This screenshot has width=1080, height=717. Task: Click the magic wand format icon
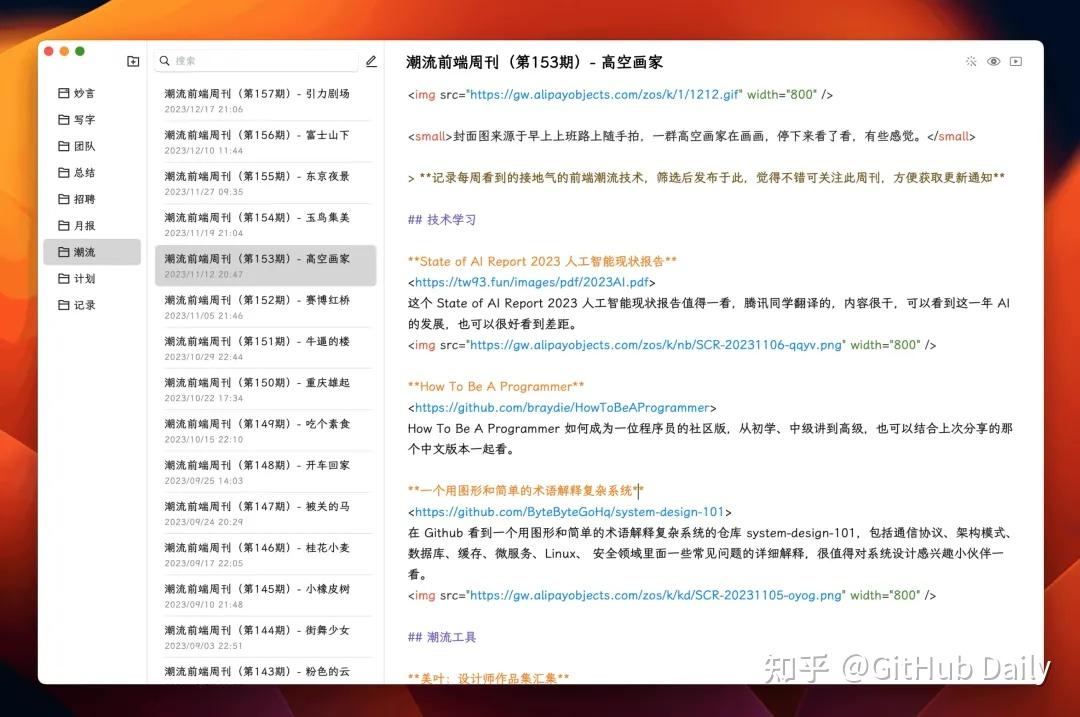[x=970, y=62]
